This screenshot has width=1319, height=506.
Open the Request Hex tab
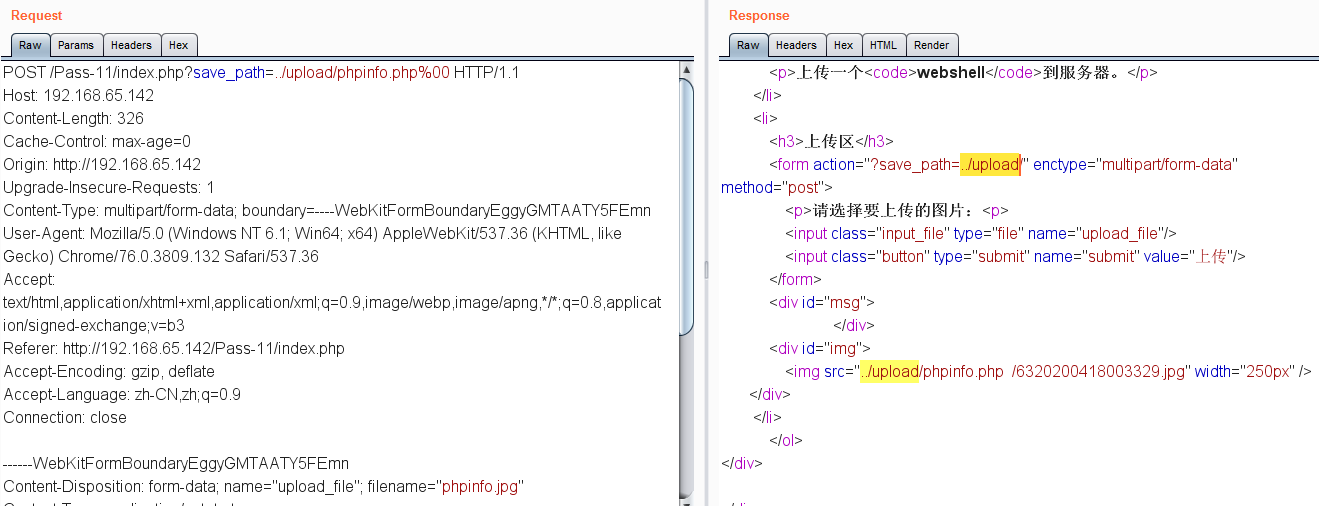(x=178, y=45)
